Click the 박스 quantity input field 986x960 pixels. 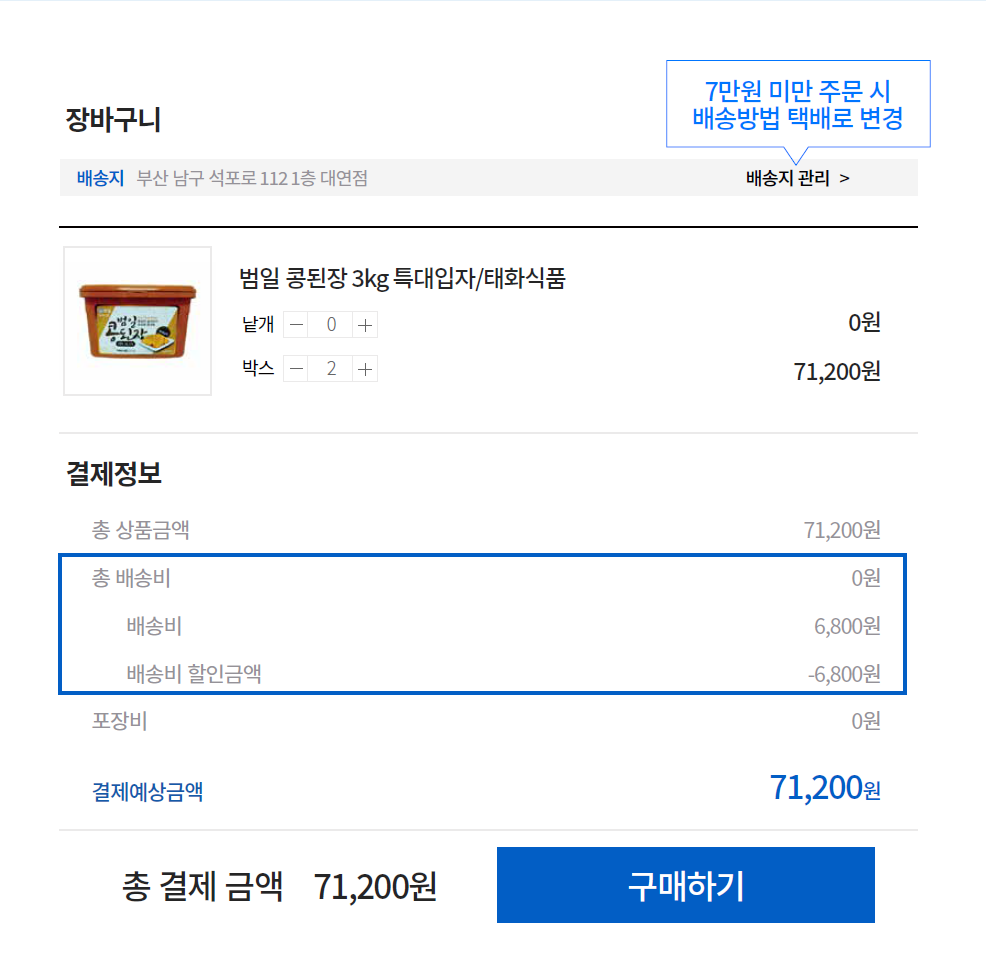pos(331,369)
